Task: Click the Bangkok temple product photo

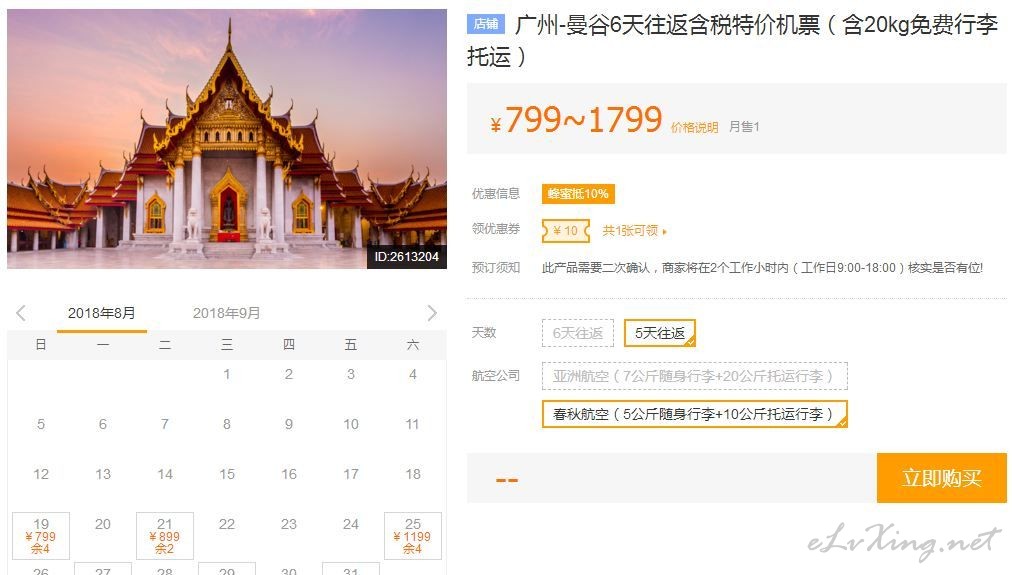Action: [x=227, y=139]
